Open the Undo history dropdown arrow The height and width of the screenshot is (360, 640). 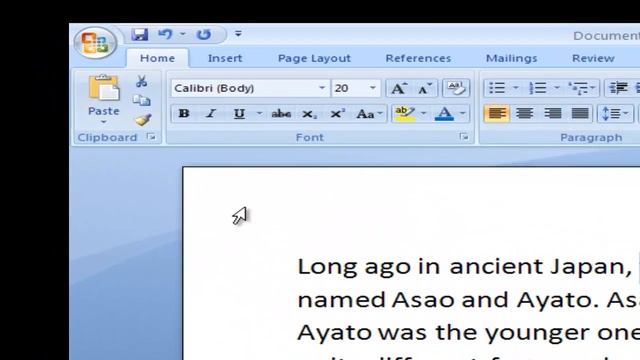(x=183, y=34)
